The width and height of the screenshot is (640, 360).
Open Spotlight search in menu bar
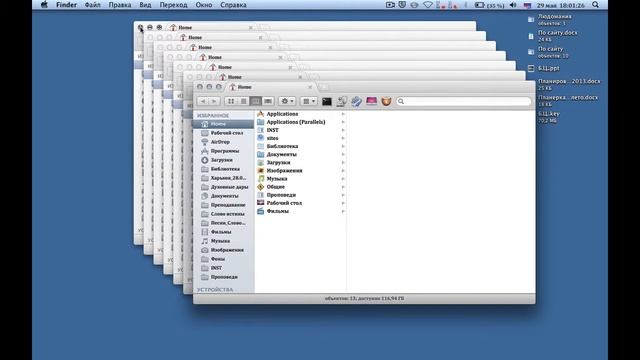point(596,5)
